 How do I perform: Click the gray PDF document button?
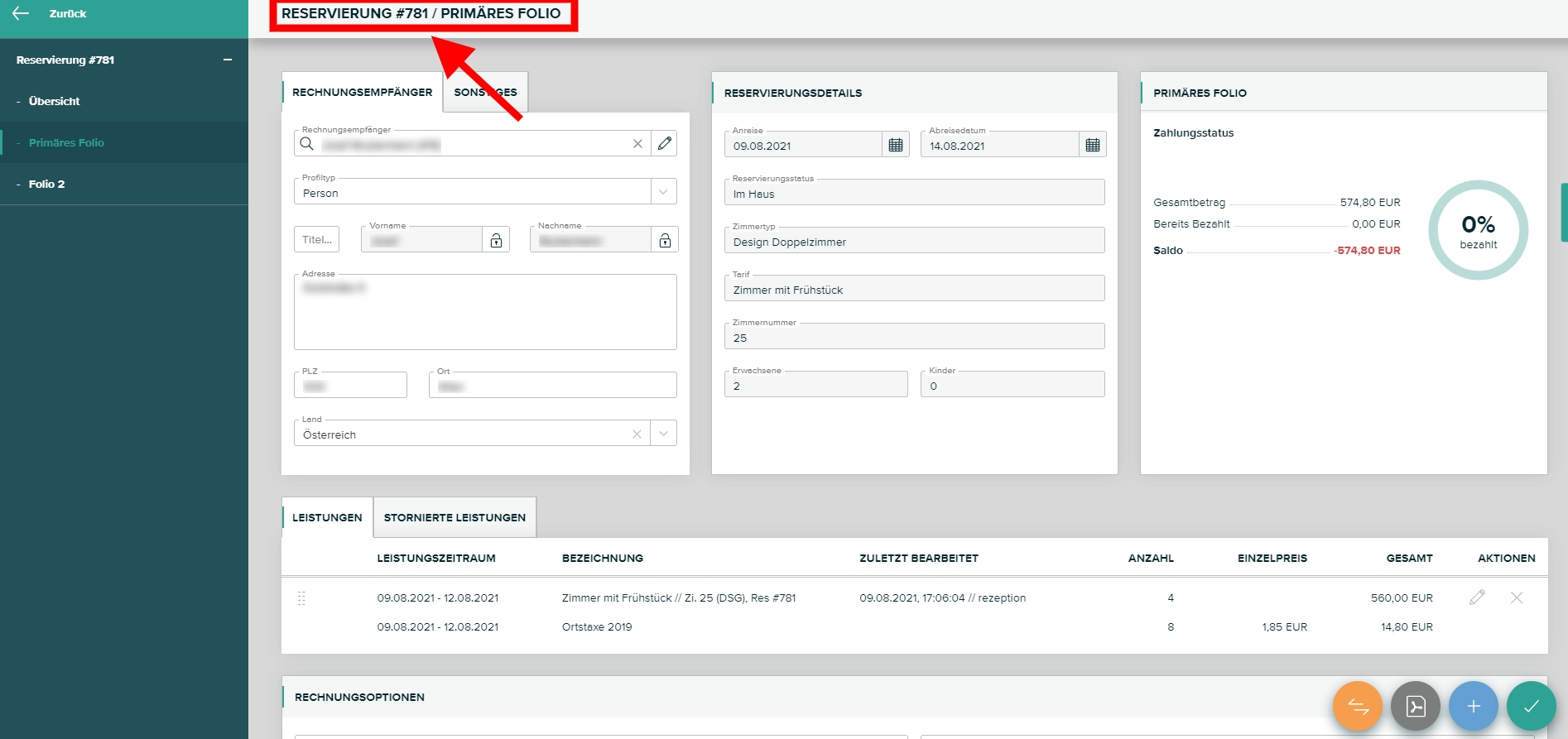coord(1415,706)
